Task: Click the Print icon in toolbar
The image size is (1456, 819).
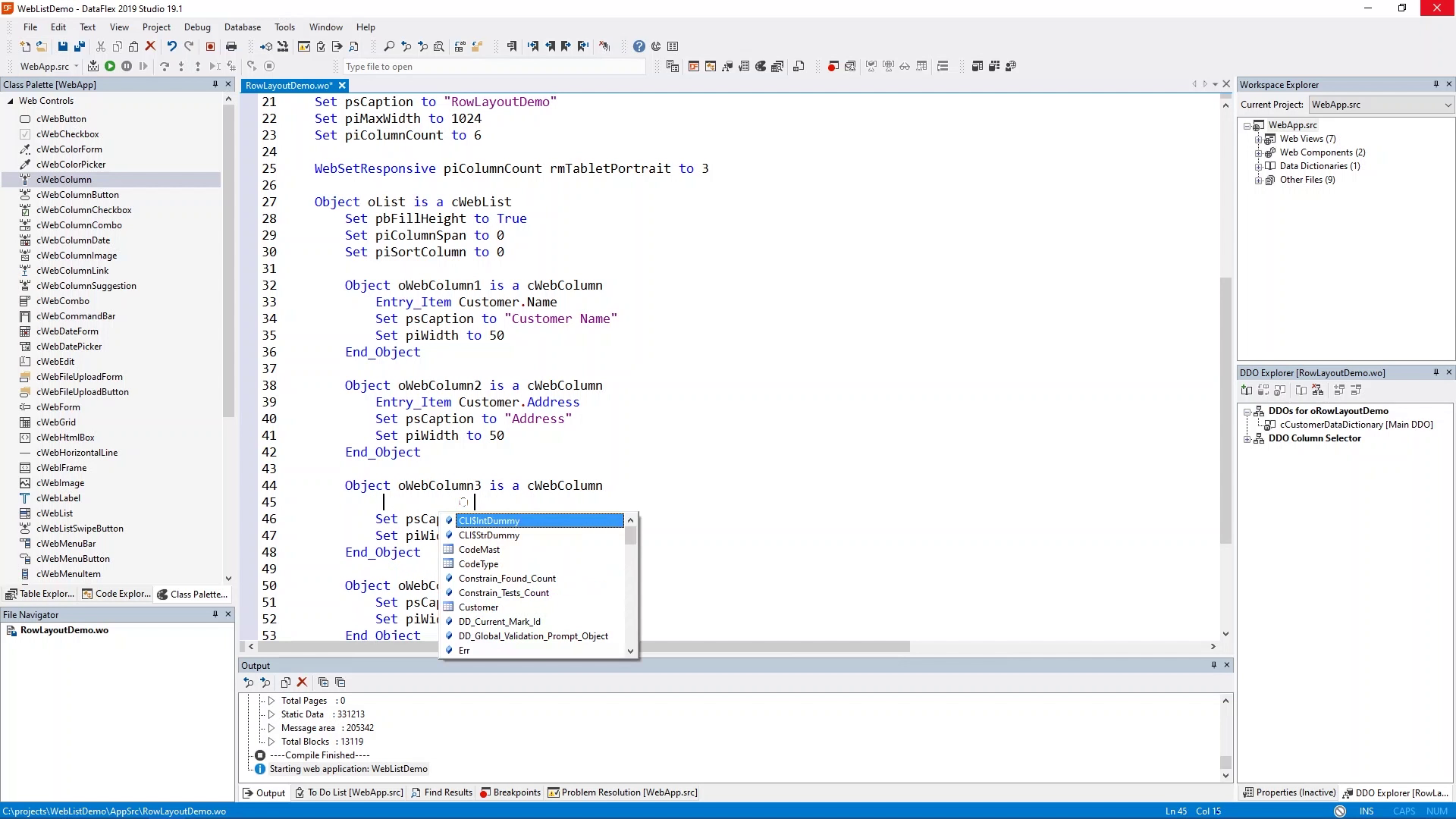Action: (231, 46)
